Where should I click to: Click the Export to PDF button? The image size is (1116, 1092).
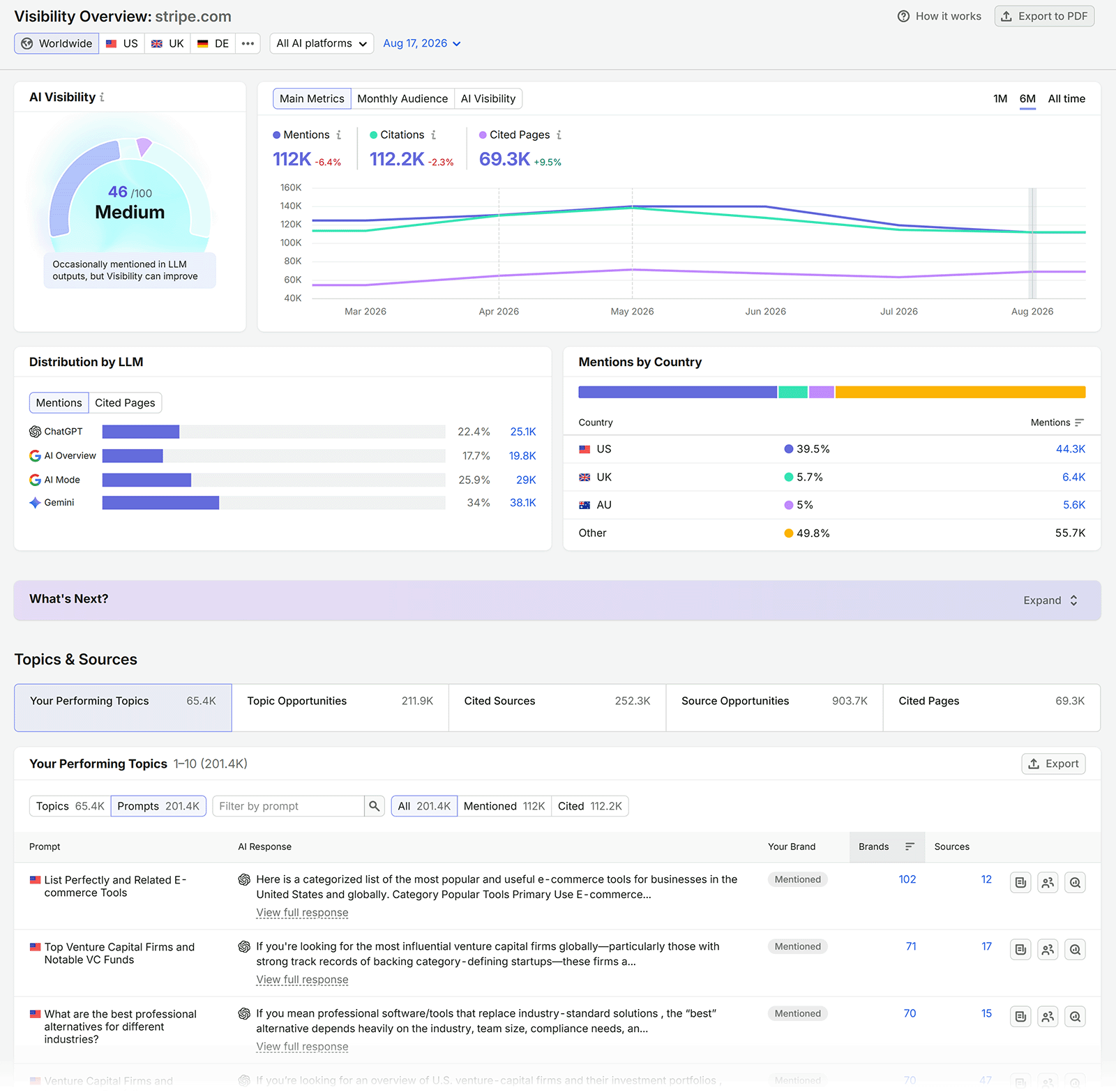click(x=1044, y=16)
